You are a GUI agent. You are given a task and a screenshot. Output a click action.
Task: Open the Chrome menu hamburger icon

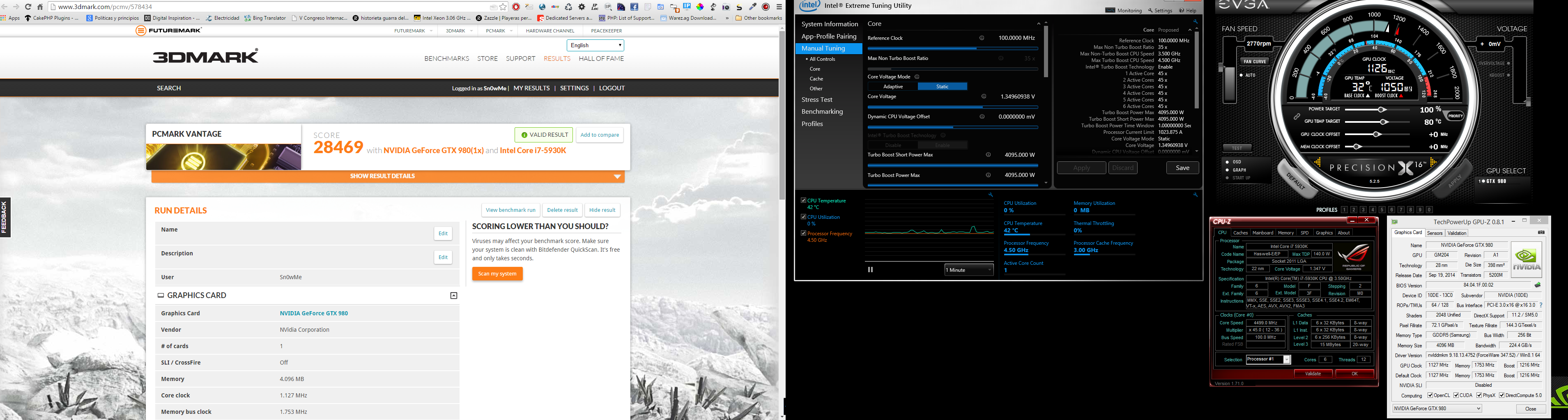pos(779,7)
